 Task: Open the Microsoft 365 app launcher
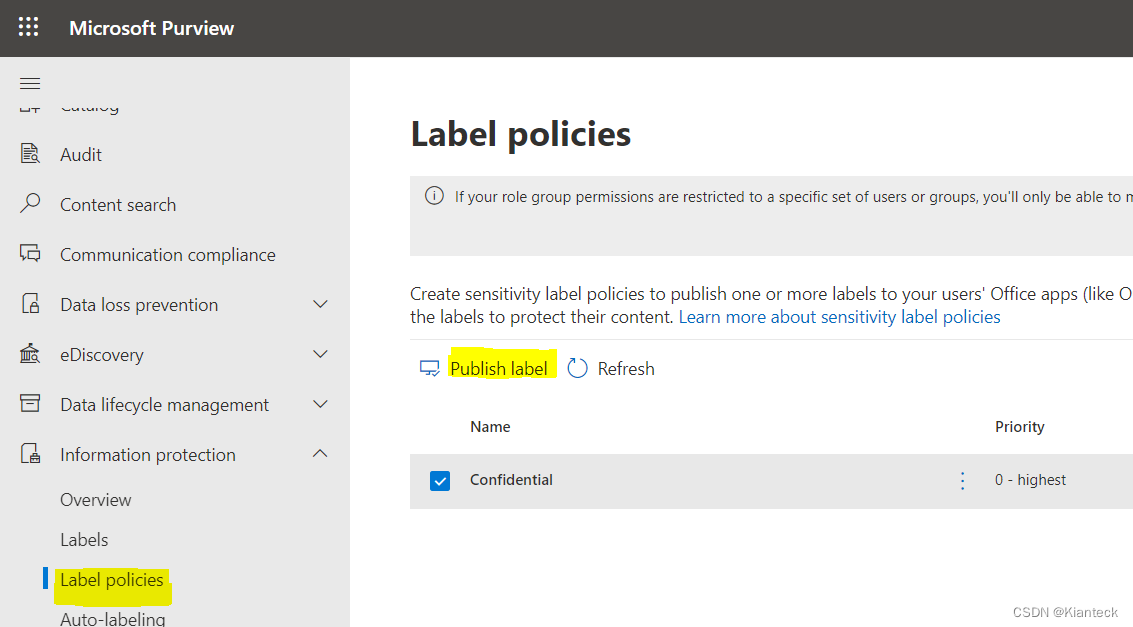point(28,27)
